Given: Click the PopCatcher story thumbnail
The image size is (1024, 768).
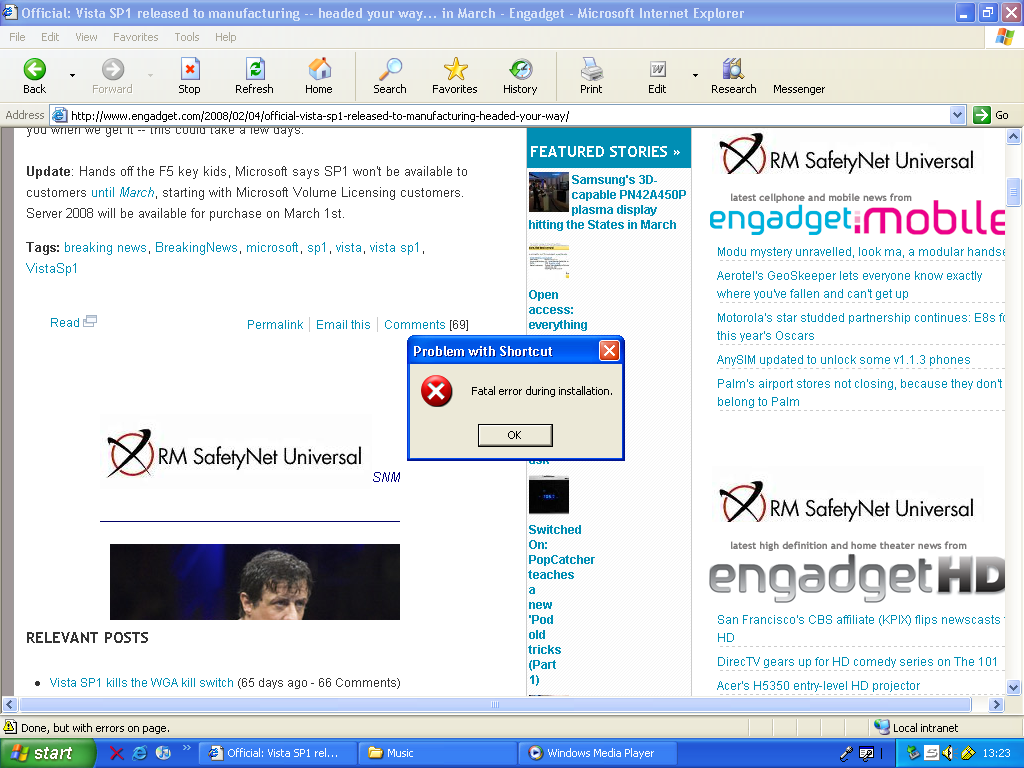Looking at the screenshot, I should [549, 496].
